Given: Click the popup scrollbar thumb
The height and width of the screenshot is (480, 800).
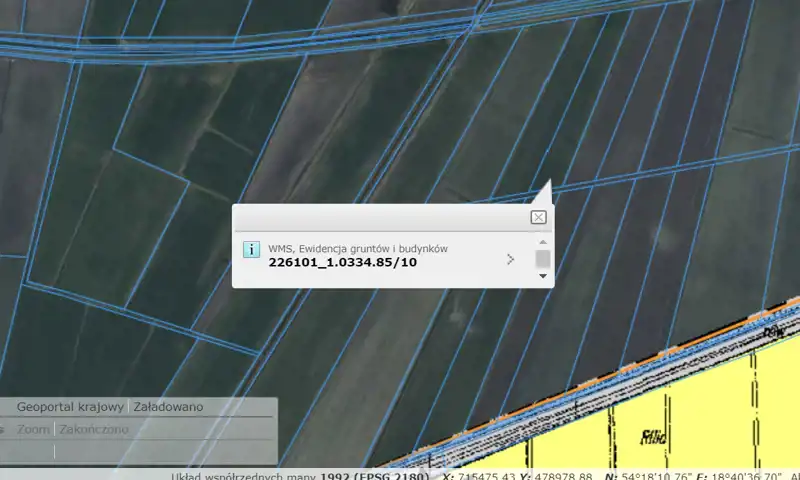Looking at the screenshot, I should [x=543, y=259].
